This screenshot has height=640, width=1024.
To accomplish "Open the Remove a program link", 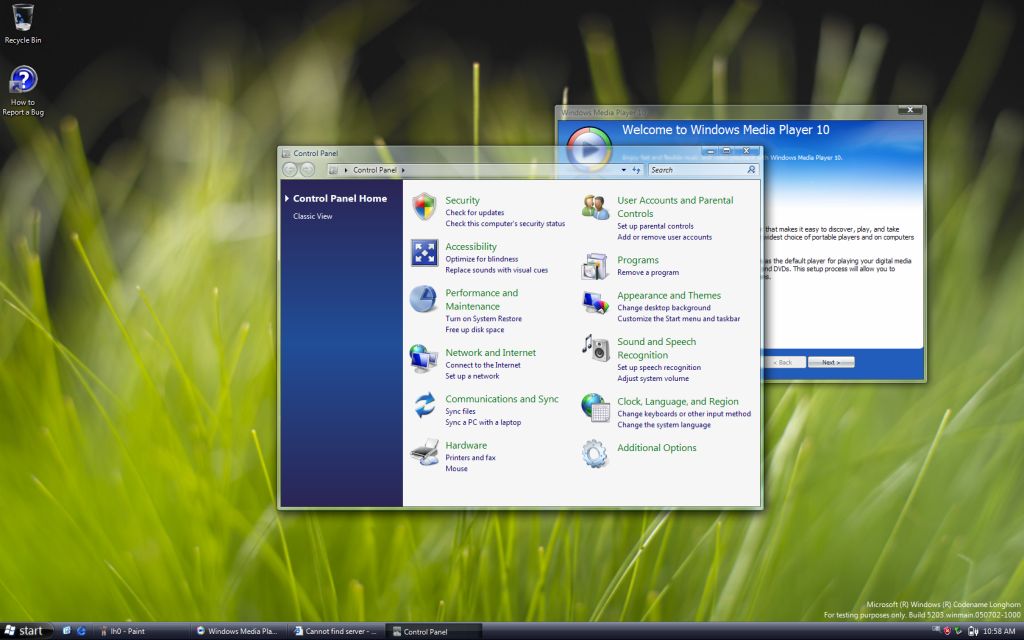I will pos(648,272).
